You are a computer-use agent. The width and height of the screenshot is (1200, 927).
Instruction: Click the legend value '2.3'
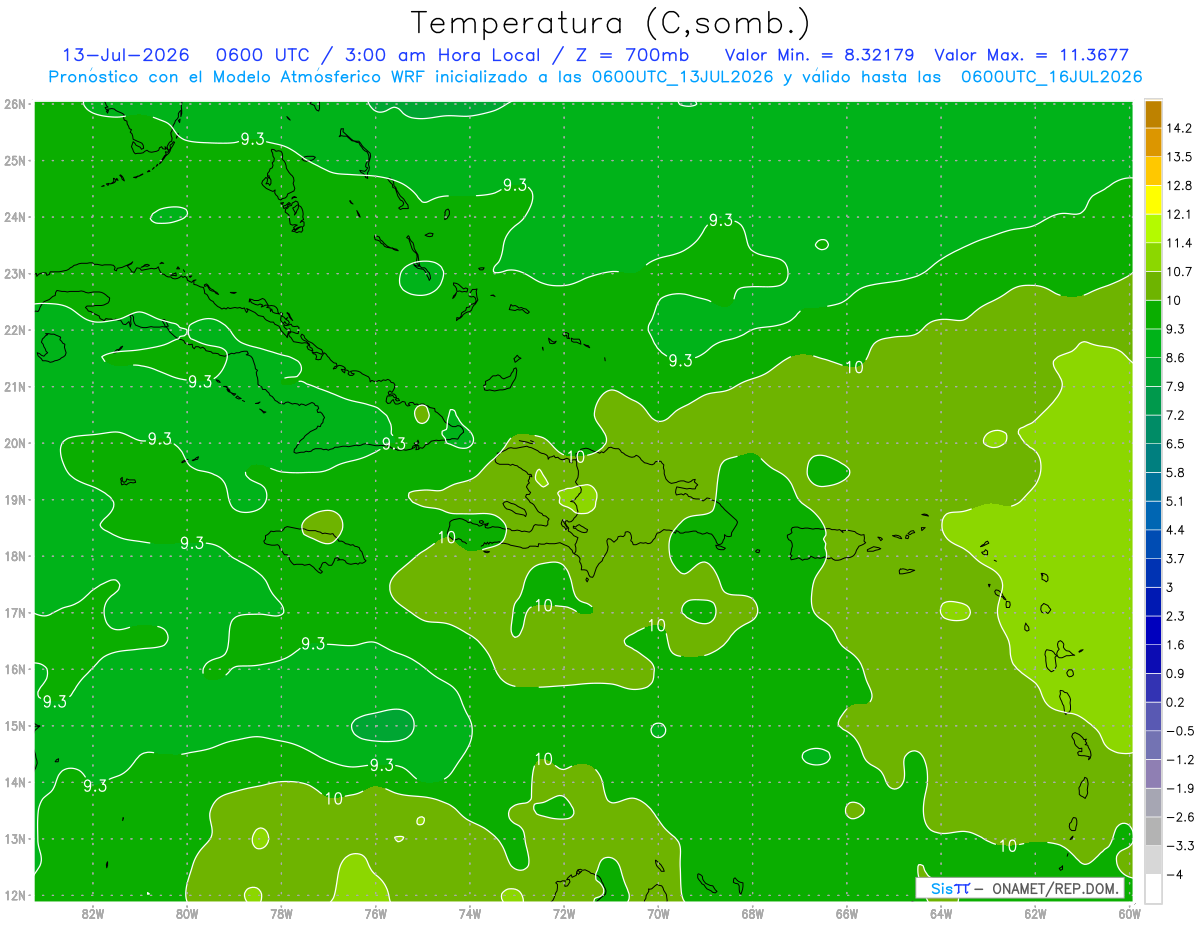[1176, 616]
